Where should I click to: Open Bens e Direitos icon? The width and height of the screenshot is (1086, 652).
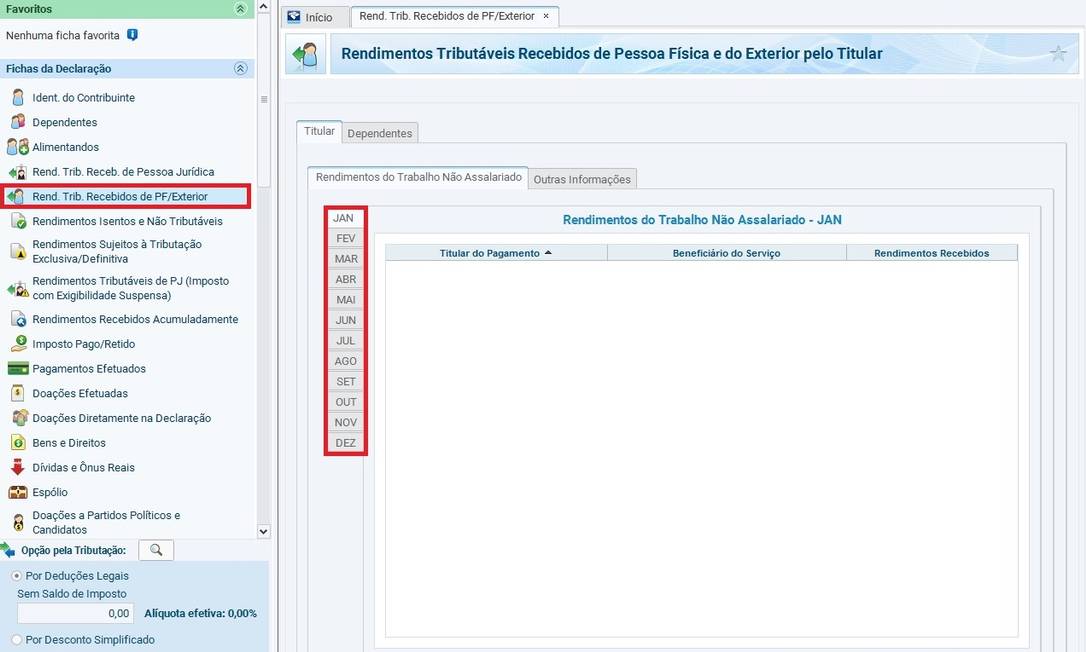(18, 443)
